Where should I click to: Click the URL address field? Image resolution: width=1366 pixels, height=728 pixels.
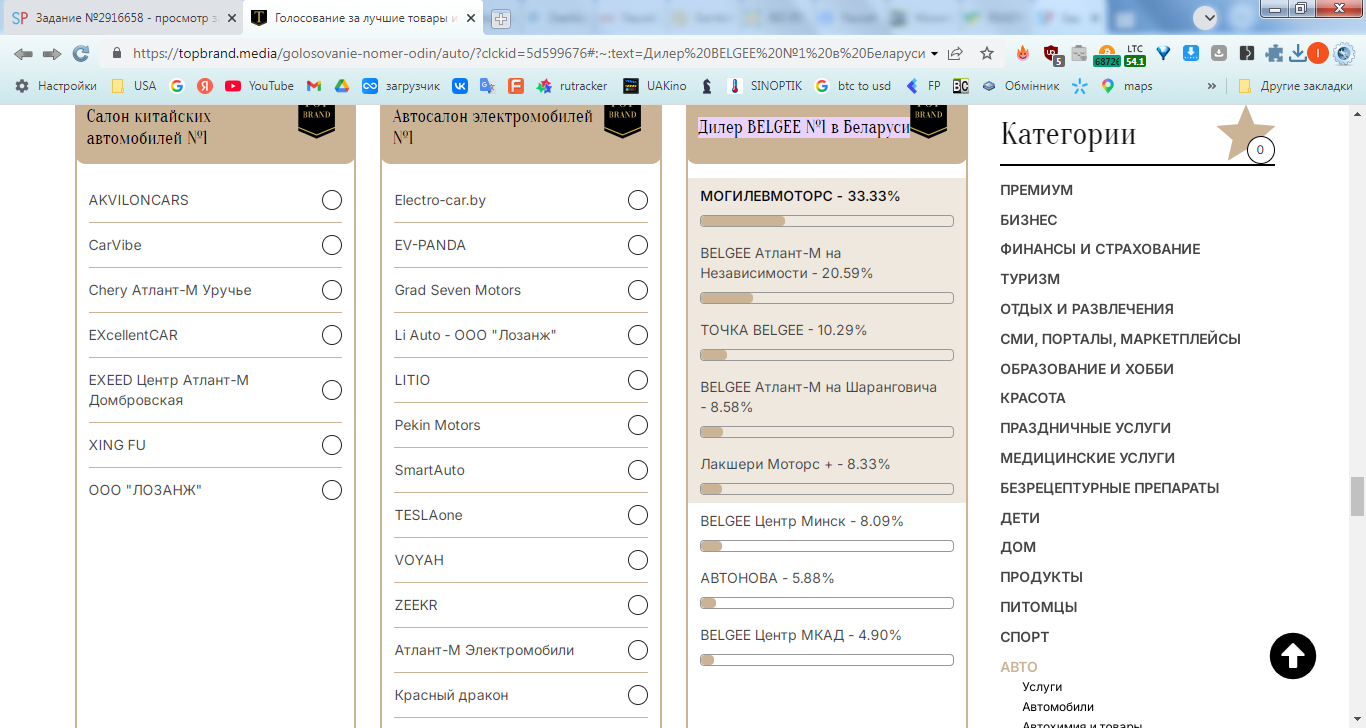(x=528, y=54)
